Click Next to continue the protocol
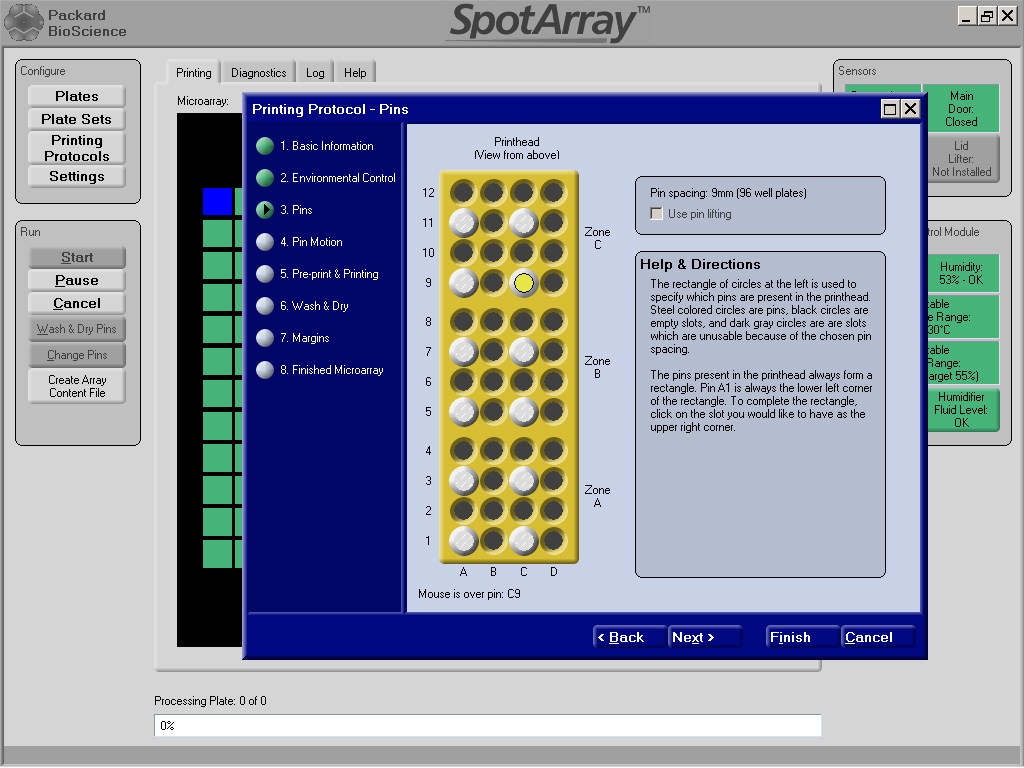The image size is (1024, 768). [705, 637]
